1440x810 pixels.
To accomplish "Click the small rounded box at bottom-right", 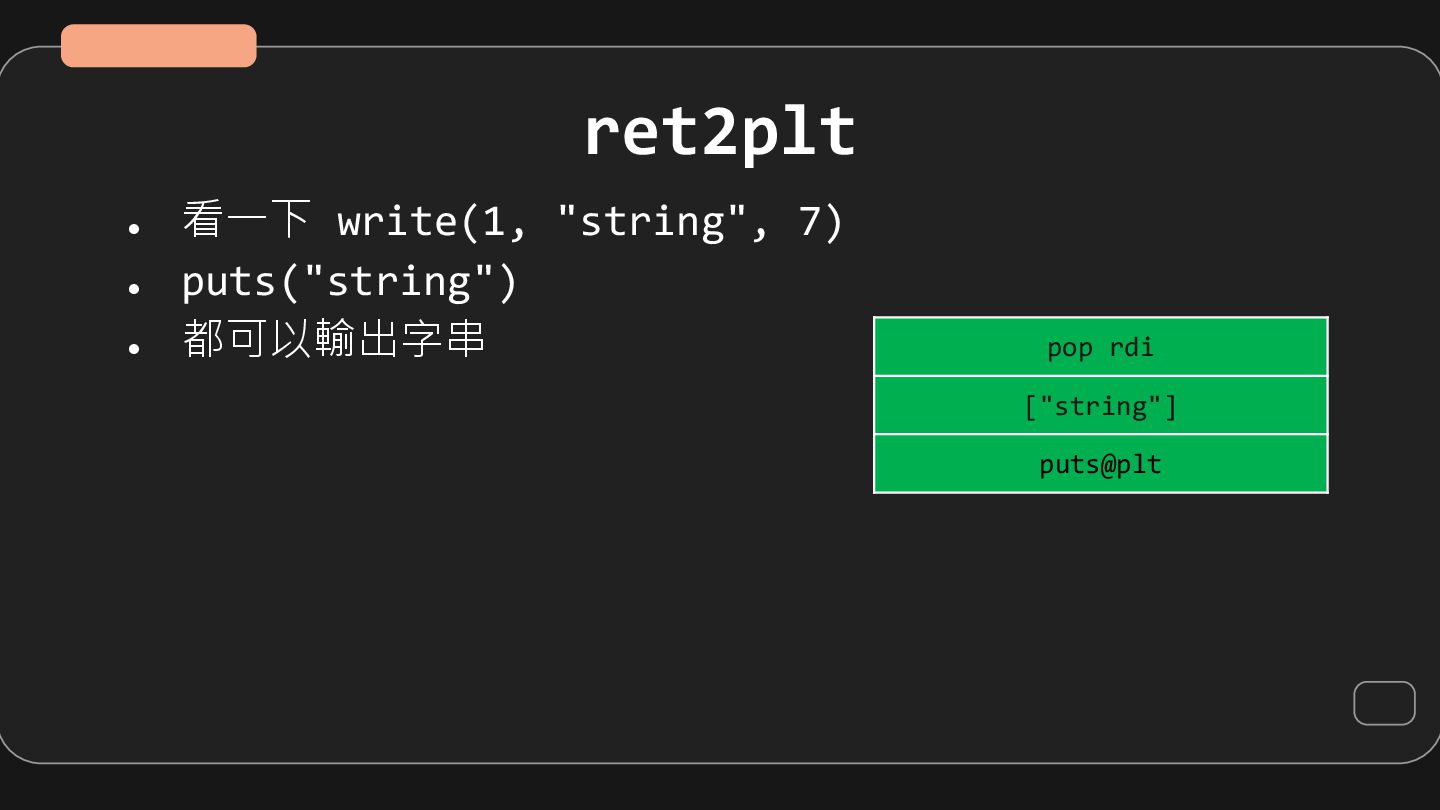I will click(1384, 703).
